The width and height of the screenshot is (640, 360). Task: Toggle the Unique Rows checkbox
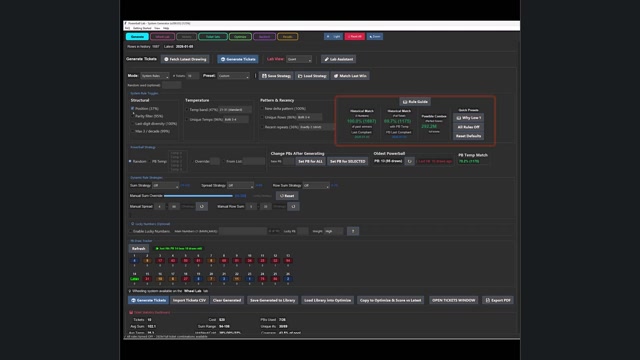(262, 117)
